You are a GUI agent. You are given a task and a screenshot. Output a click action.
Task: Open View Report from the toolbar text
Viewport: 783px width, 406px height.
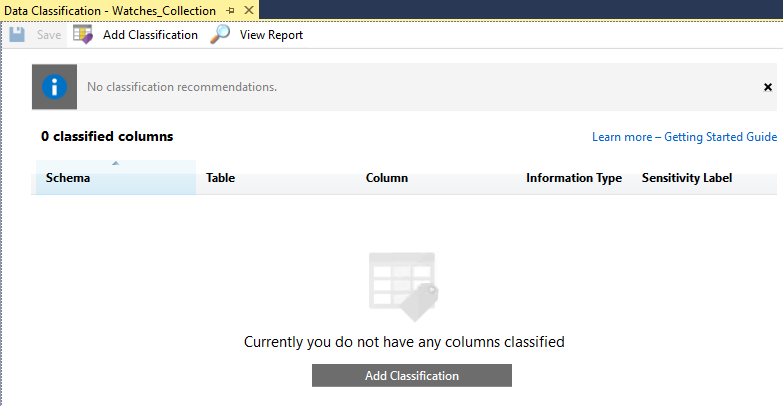click(271, 35)
